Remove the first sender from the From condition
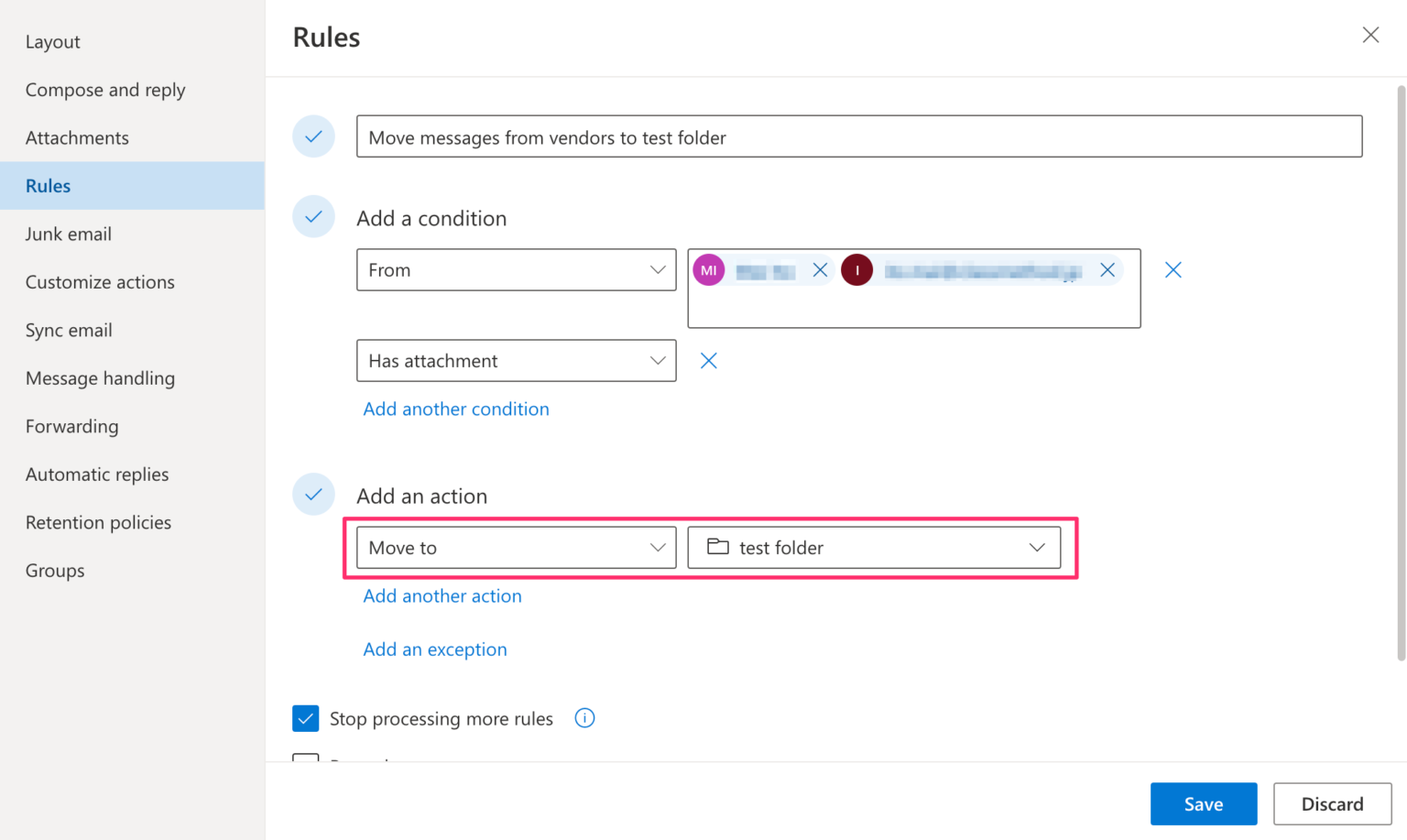Image resolution: width=1407 pixels, height=840 pixels. tap(820, 269)
